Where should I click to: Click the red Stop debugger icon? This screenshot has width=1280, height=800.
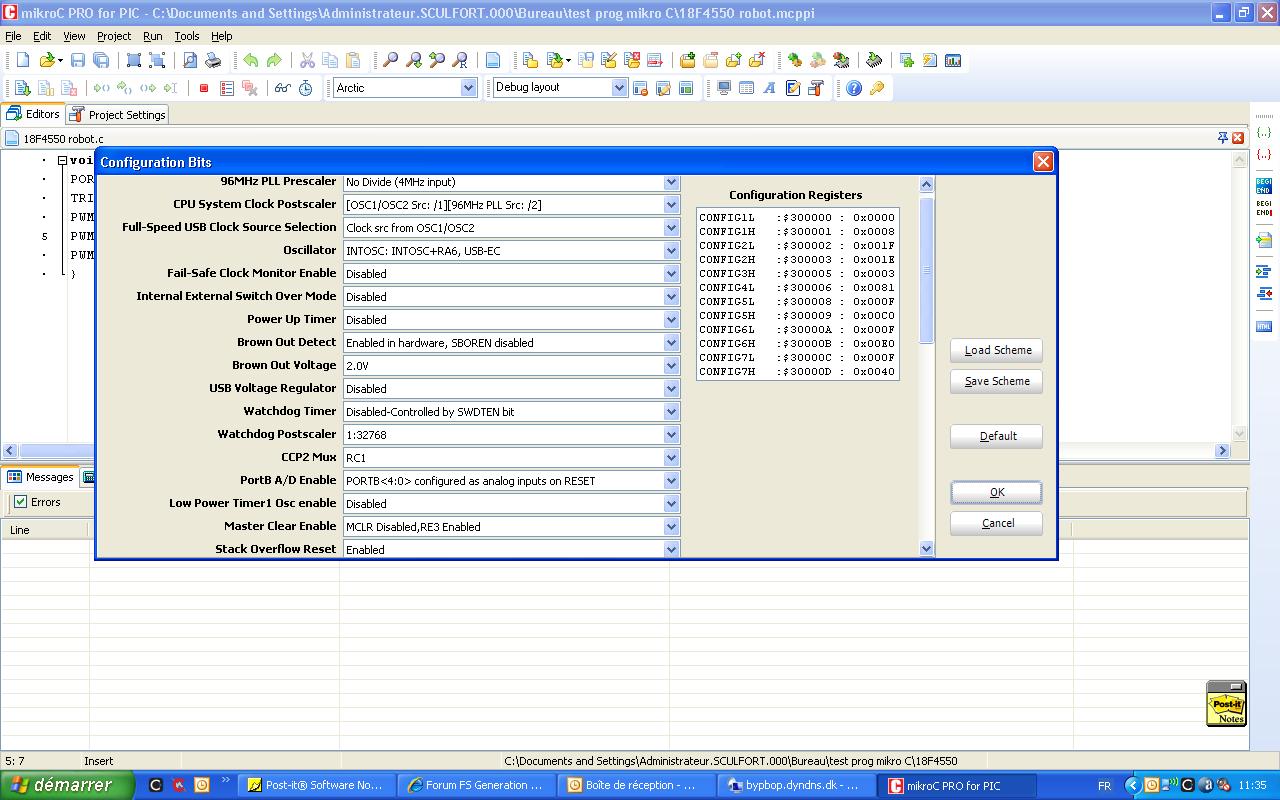[204, 88]
